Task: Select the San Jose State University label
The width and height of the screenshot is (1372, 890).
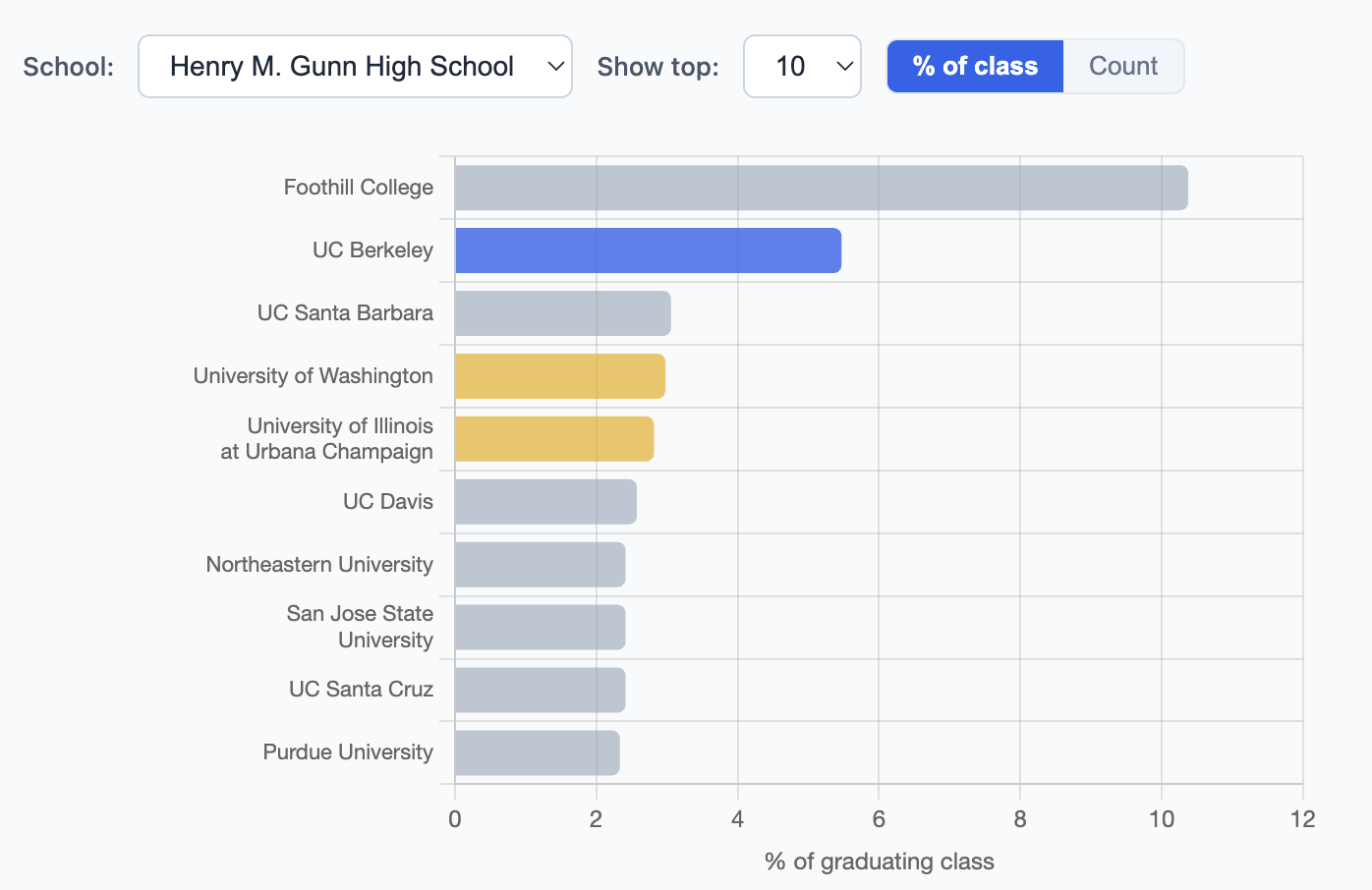Action: click(360, 626)
